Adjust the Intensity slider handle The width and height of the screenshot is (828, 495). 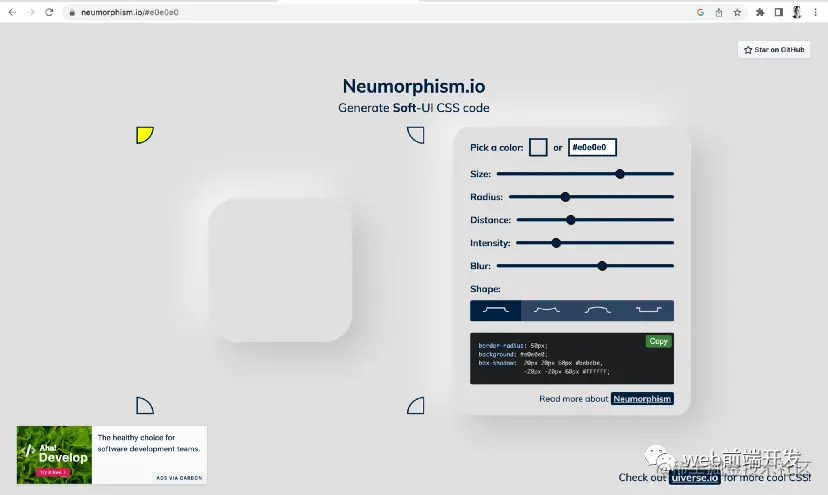click(556, 243)
